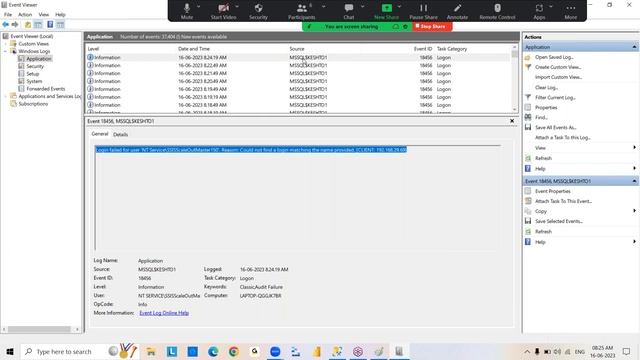Click Save All Events As action
The image size is (640, 360).
[x=556, y=127]
